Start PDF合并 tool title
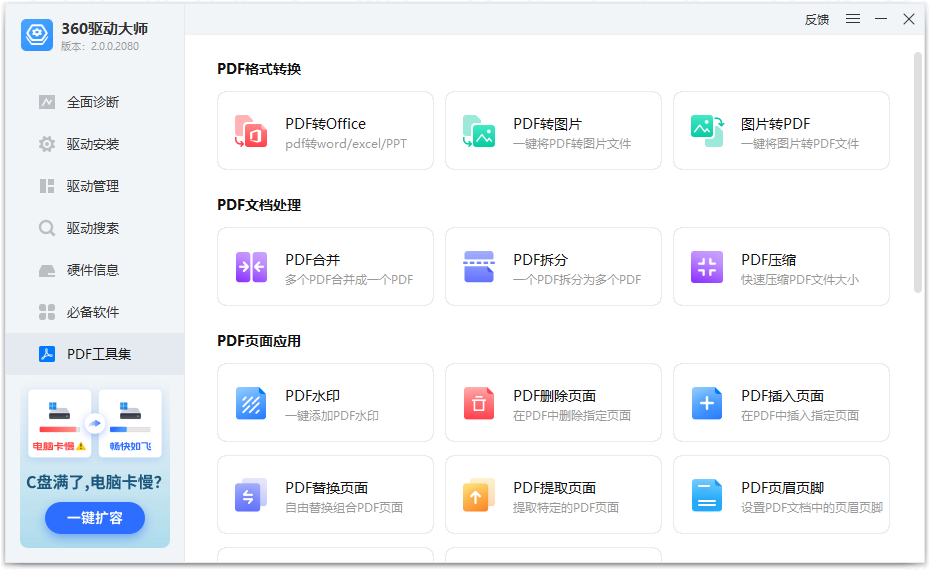Image resolution: width=930 pixels, height=570 pixels. point(313,260)
